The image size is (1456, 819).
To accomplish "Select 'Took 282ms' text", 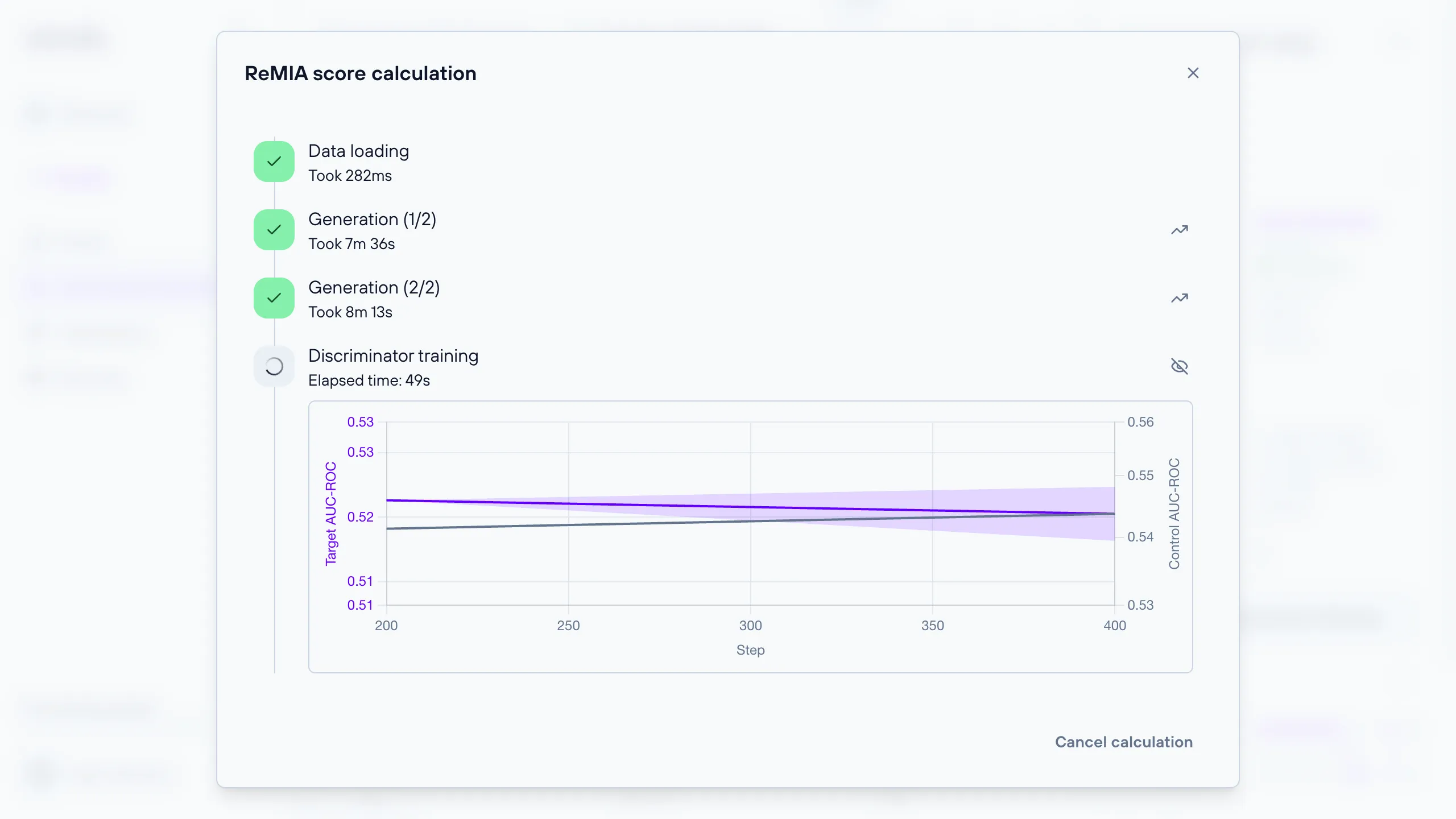I will click(x=350, y=176).
